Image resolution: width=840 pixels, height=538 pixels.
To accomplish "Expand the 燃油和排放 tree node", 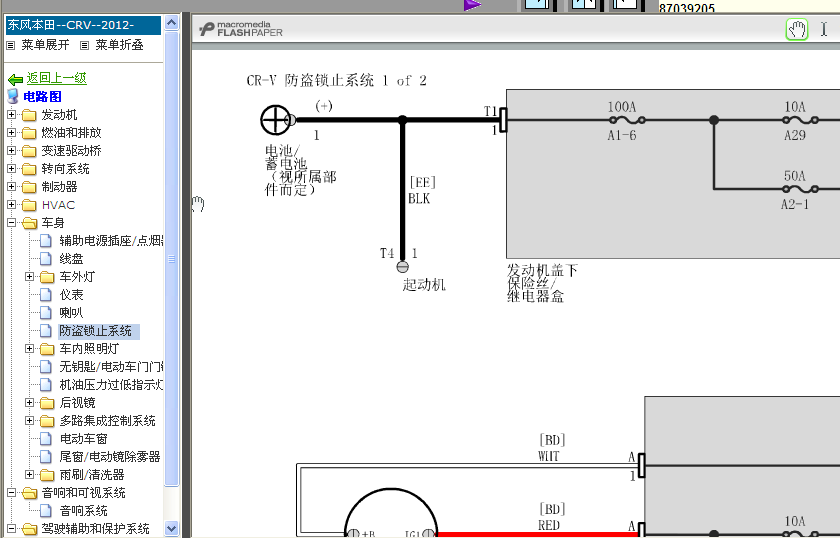I will tap(11, 132).
